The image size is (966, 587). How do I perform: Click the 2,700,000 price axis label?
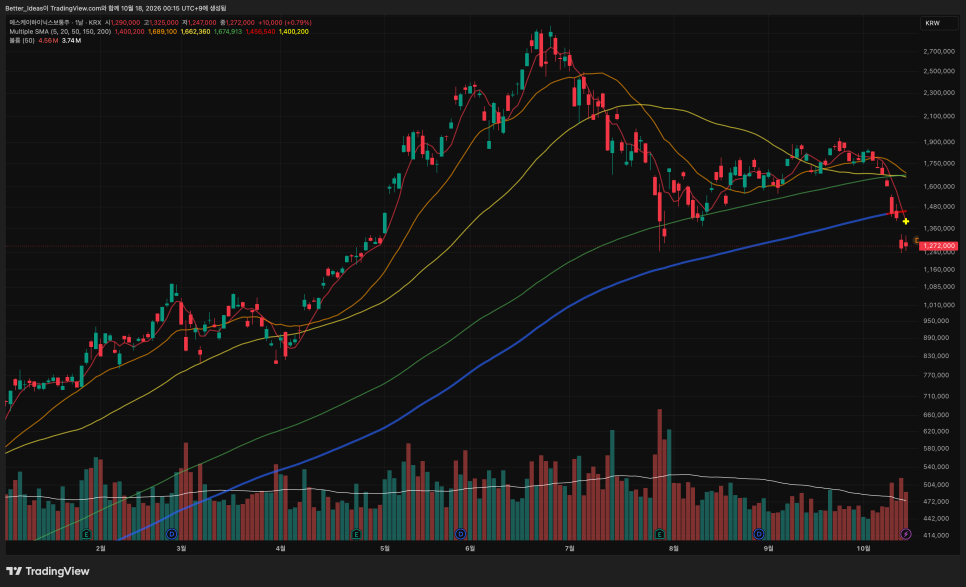[939, 52]
